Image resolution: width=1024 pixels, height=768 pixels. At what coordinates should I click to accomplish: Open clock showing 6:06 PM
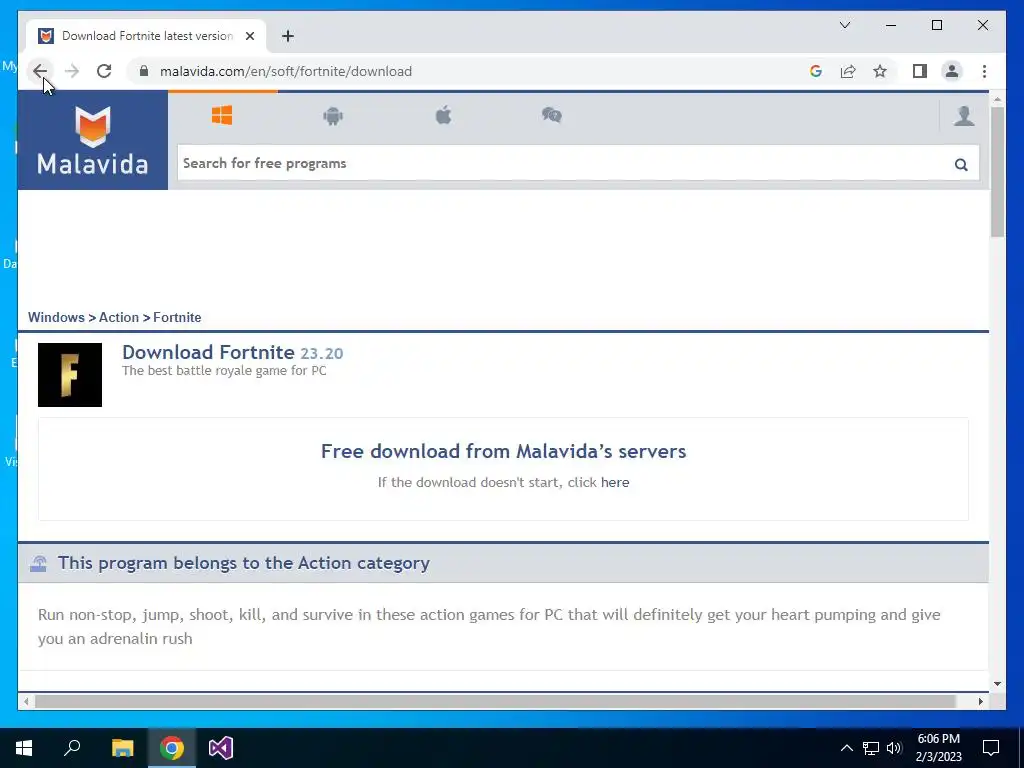tap(938, 748)
